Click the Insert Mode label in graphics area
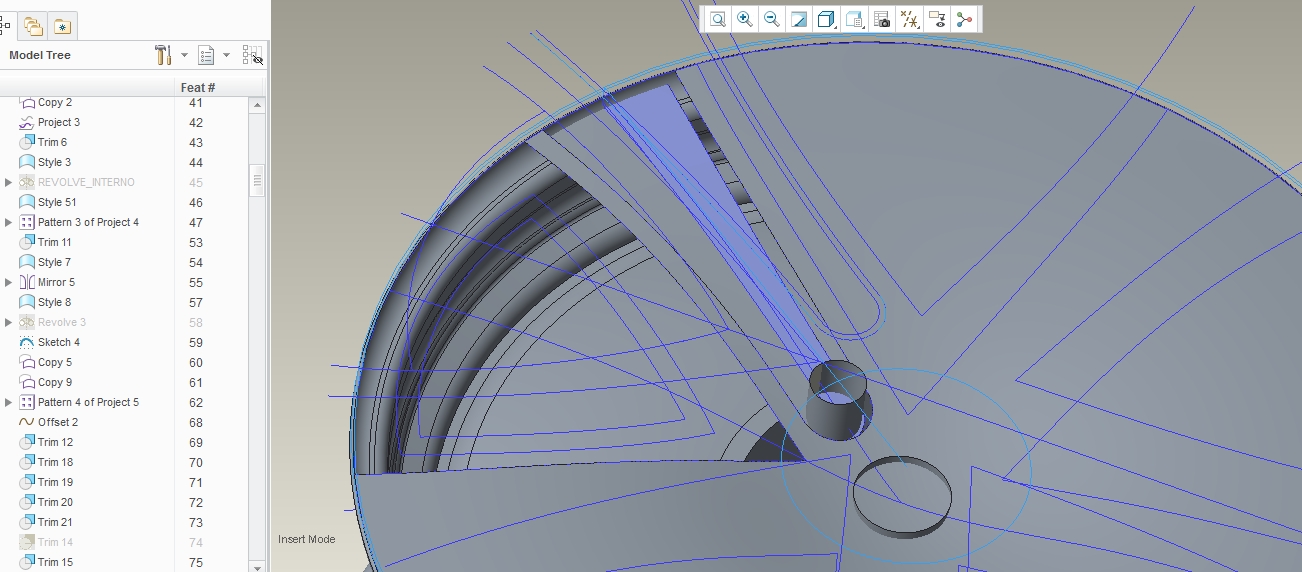This screenshot has width=1302, height=572. click(307, 539)
